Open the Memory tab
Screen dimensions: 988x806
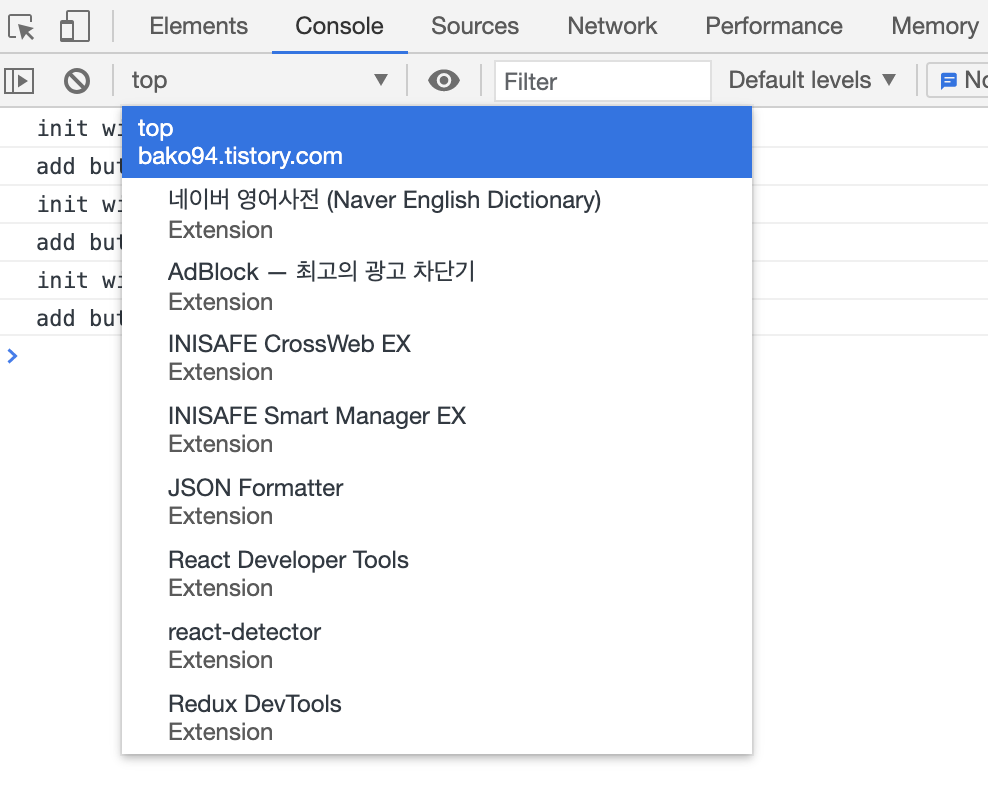(934, 26)
